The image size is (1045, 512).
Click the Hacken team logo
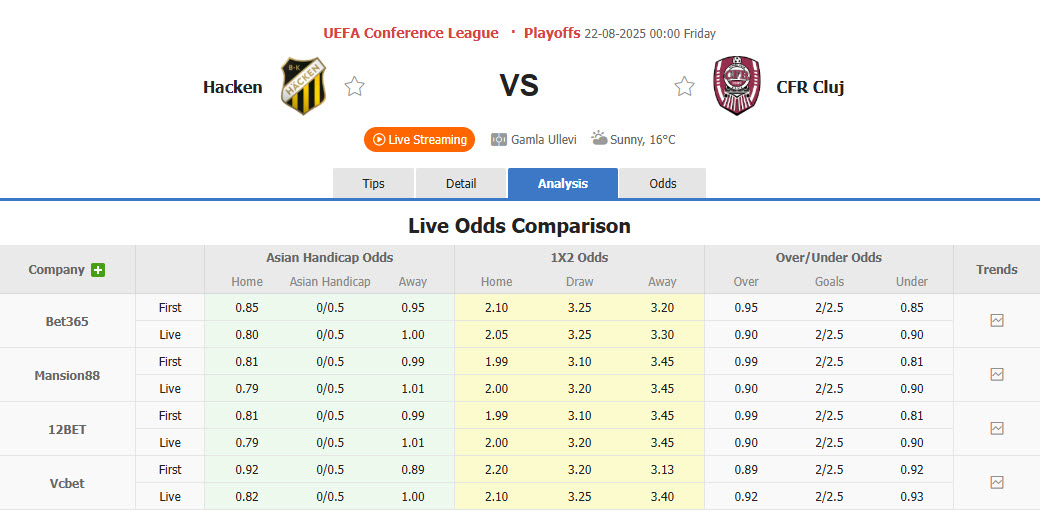(303, 86)
